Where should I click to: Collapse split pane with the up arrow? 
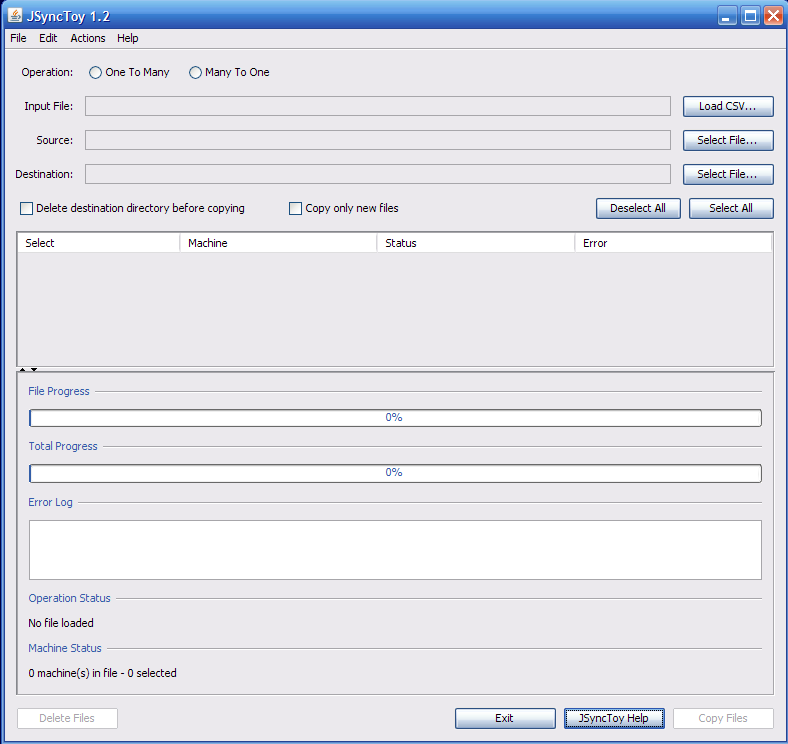(23, 370)
